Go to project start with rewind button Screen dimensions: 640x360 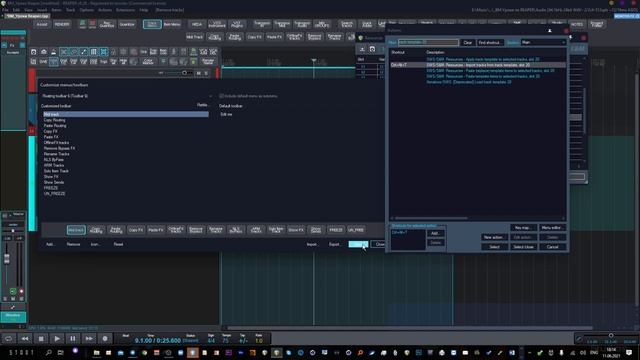(25, 338)
